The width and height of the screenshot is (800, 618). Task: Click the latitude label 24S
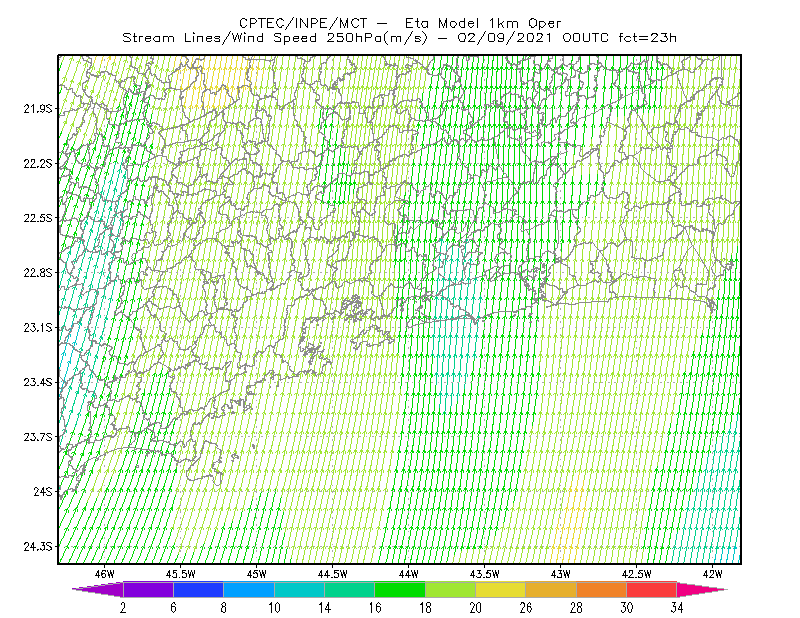click(43, 491)
